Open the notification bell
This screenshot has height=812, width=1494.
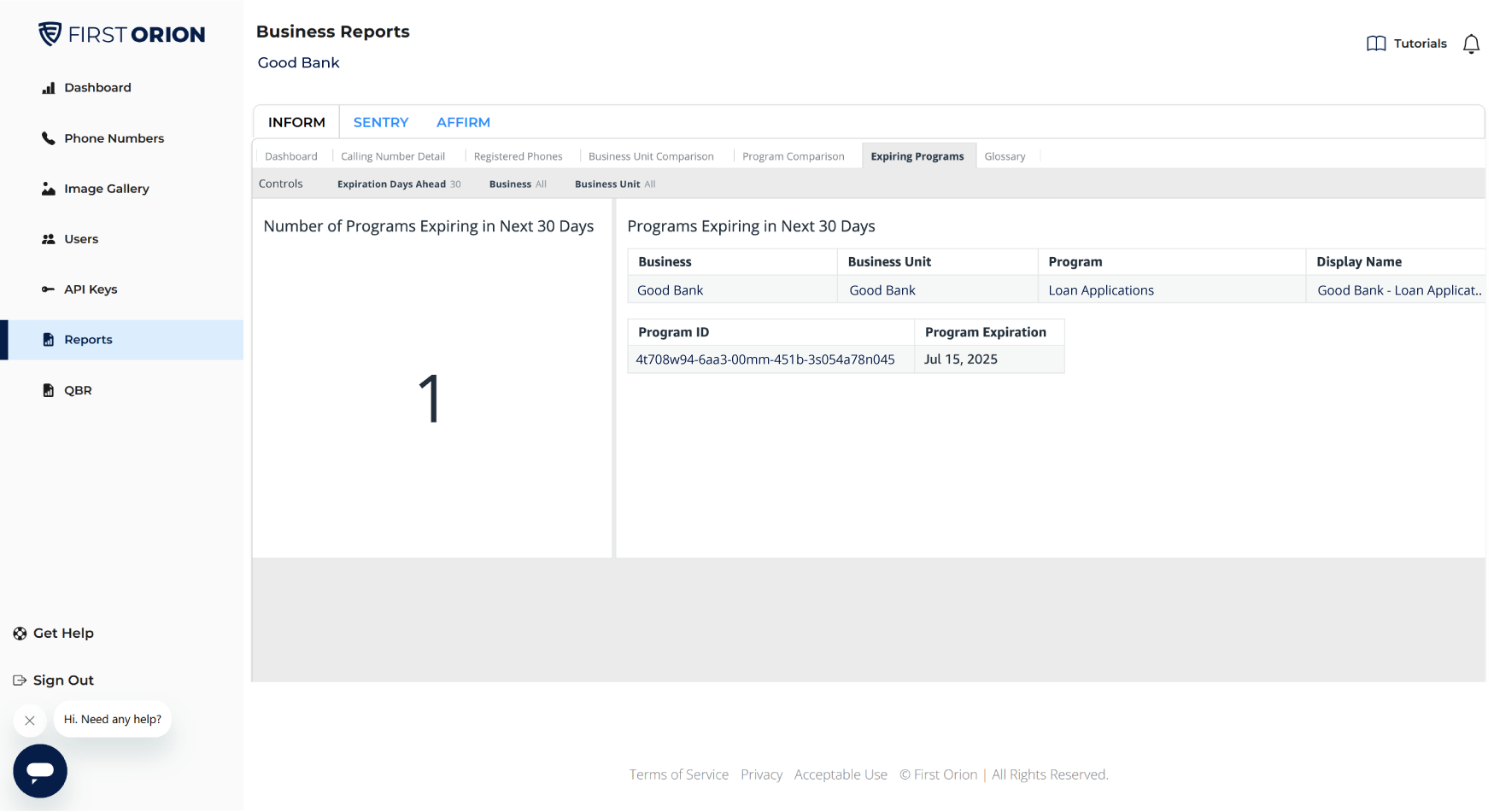(x=1472, y=44)
